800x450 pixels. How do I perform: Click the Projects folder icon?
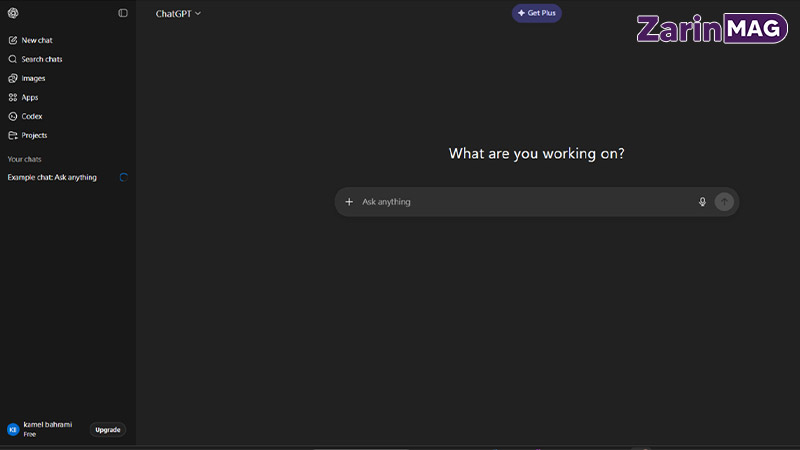(x=13, y=135)
